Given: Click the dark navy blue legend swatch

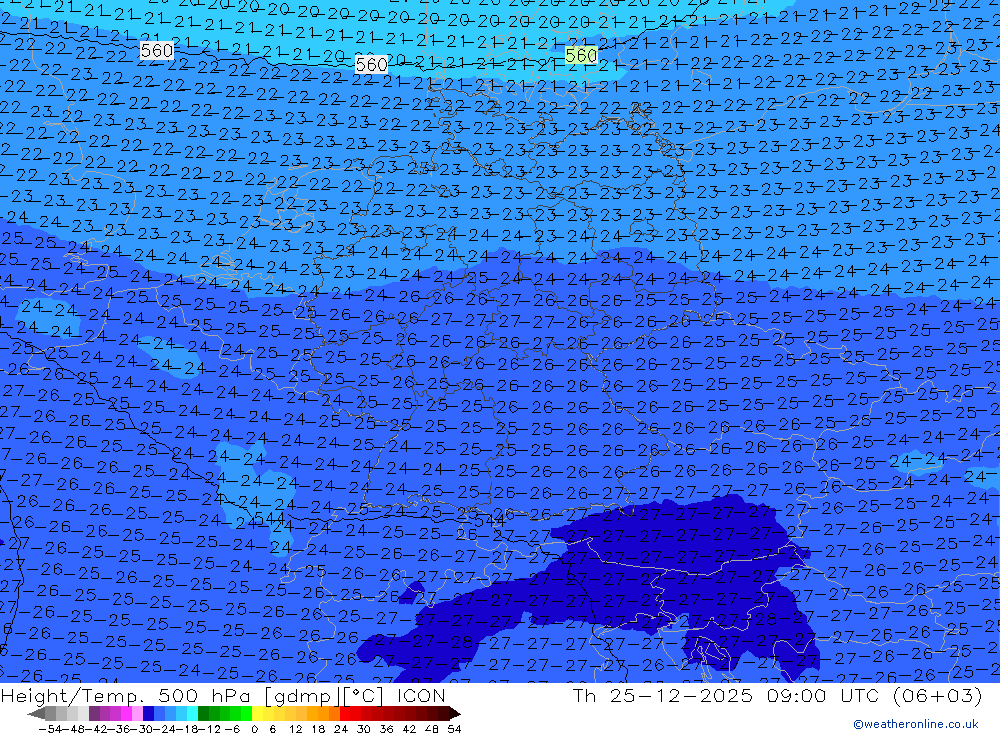Looking at the screenshot, I should tap(148, 713).
